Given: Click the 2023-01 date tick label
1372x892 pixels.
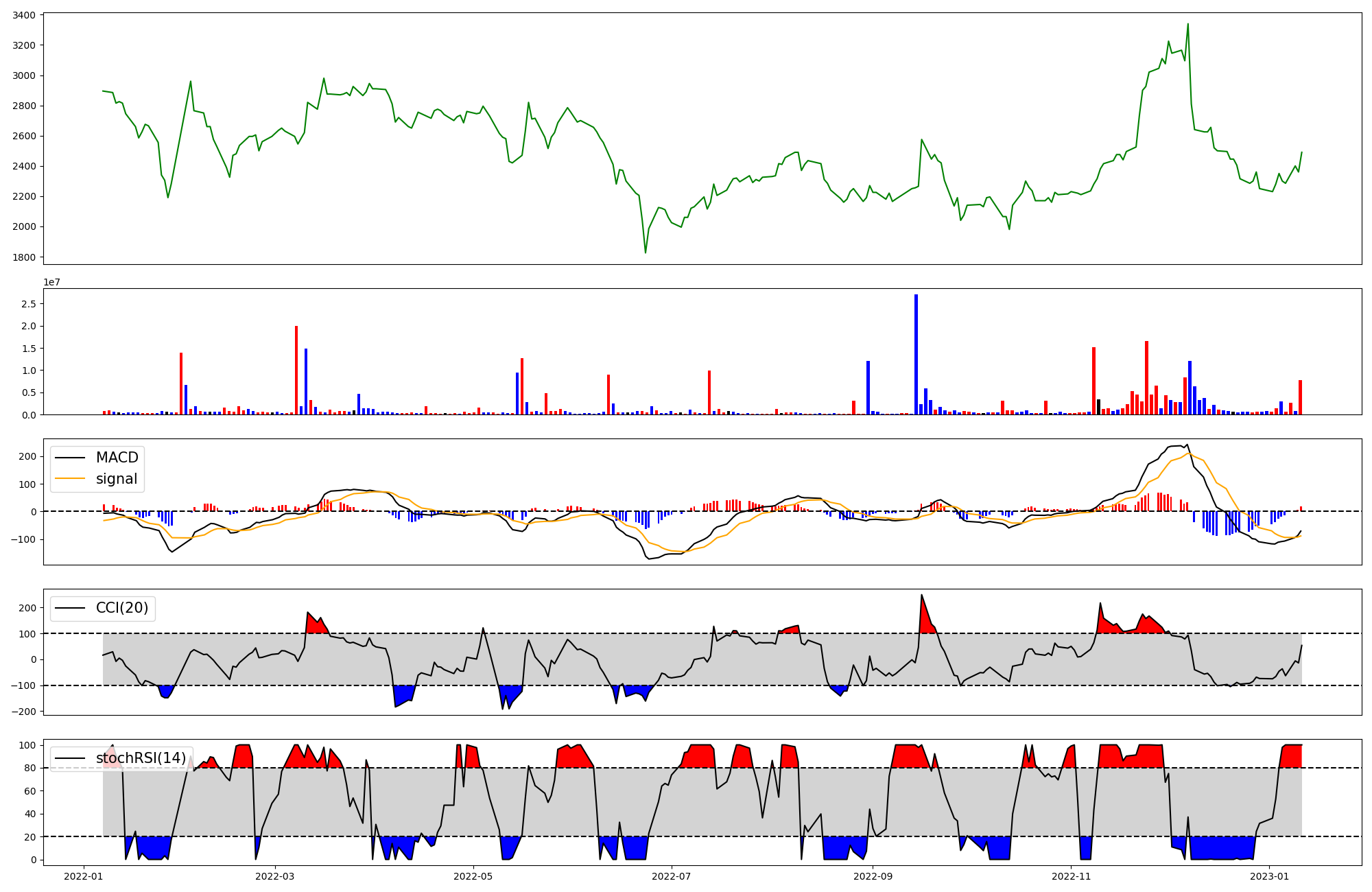Looking at the screenshot, I should 1269,876.
